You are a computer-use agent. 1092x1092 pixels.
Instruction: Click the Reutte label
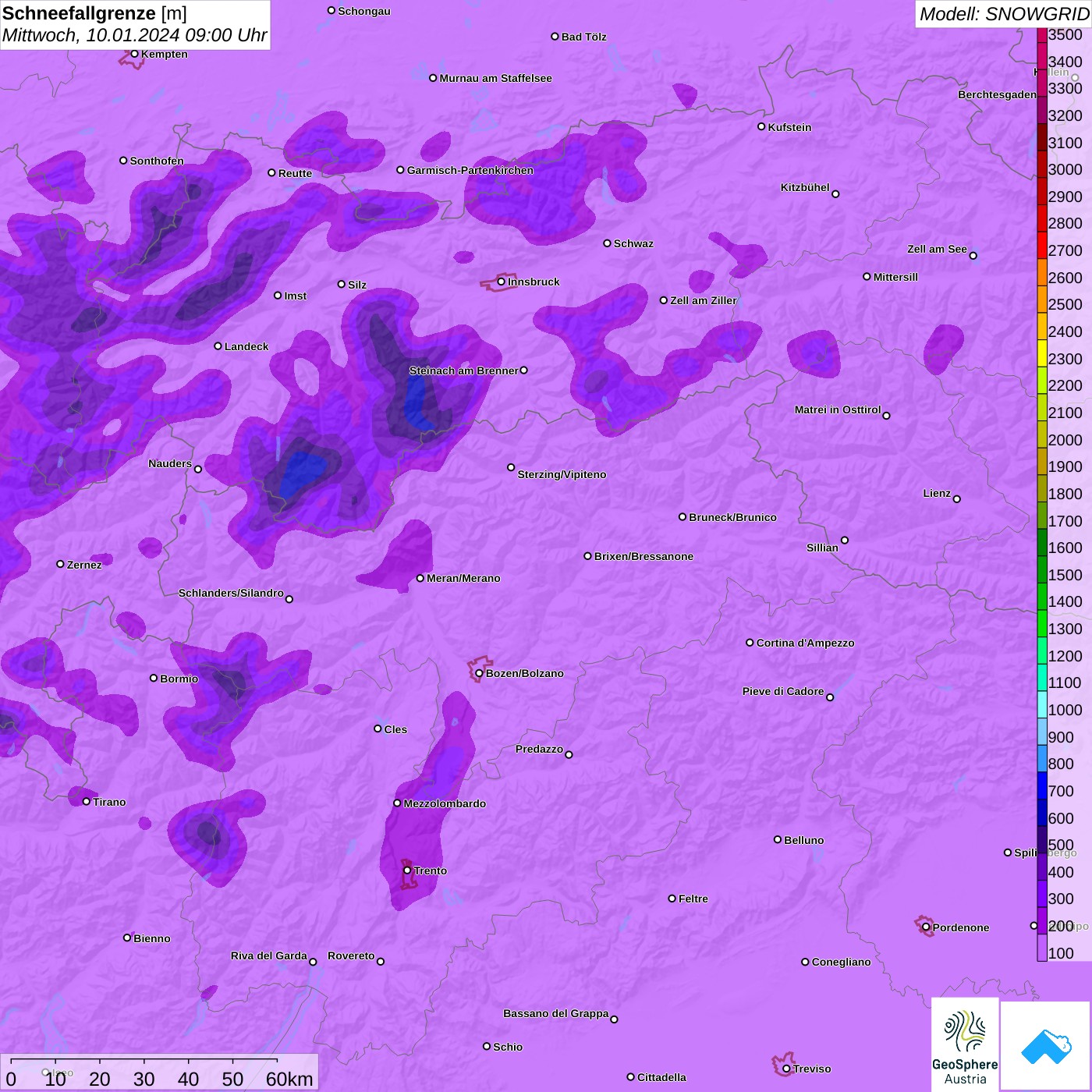295,173
